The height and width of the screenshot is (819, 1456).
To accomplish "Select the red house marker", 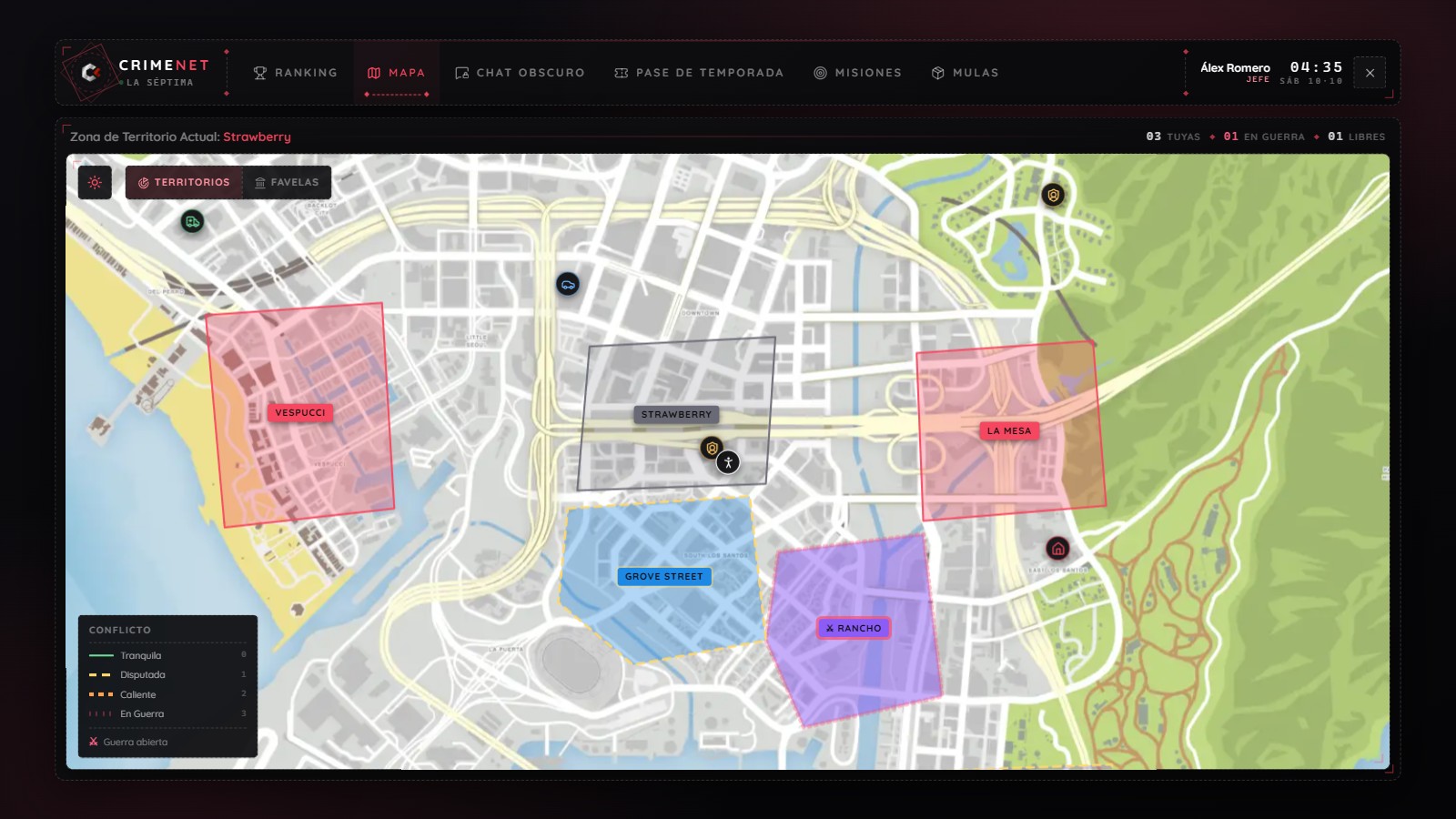I will [1057, 549].
